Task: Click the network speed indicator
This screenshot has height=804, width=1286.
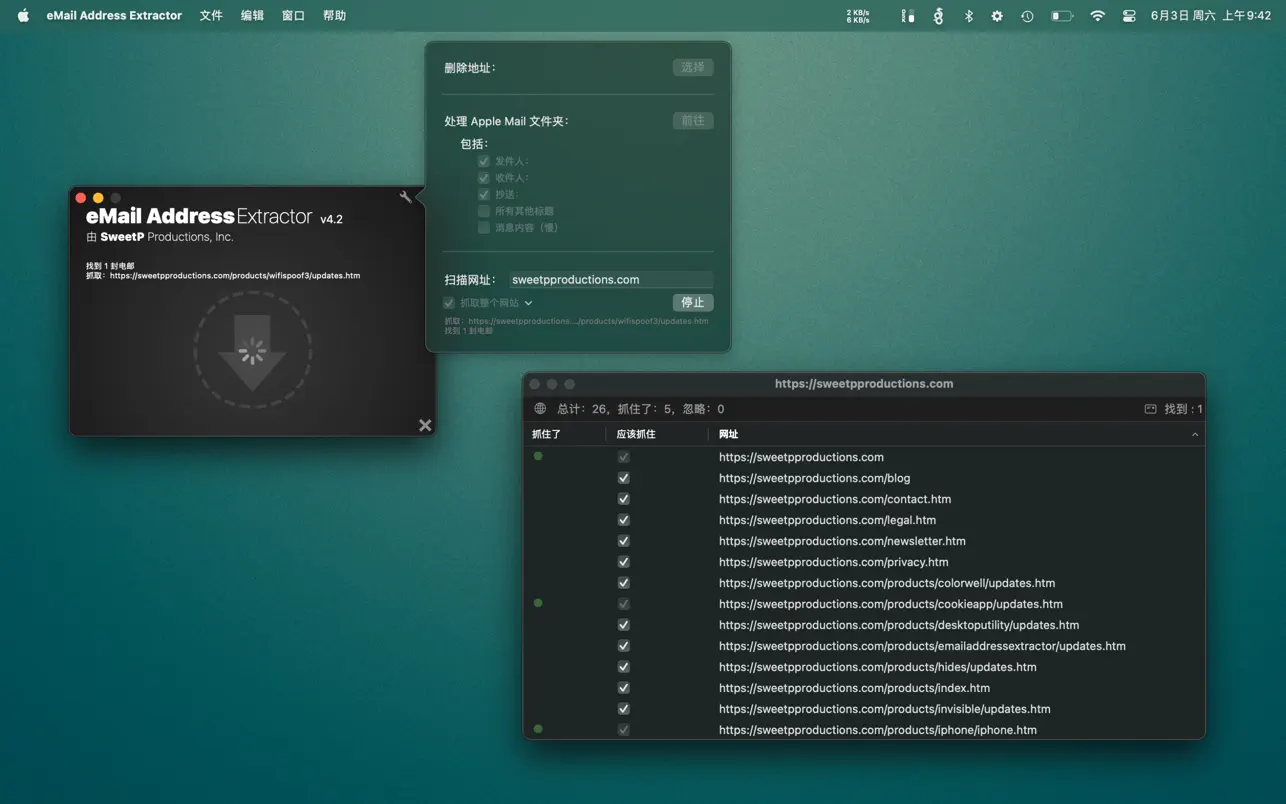Action: pyautogui.click(x=858, y=16)
